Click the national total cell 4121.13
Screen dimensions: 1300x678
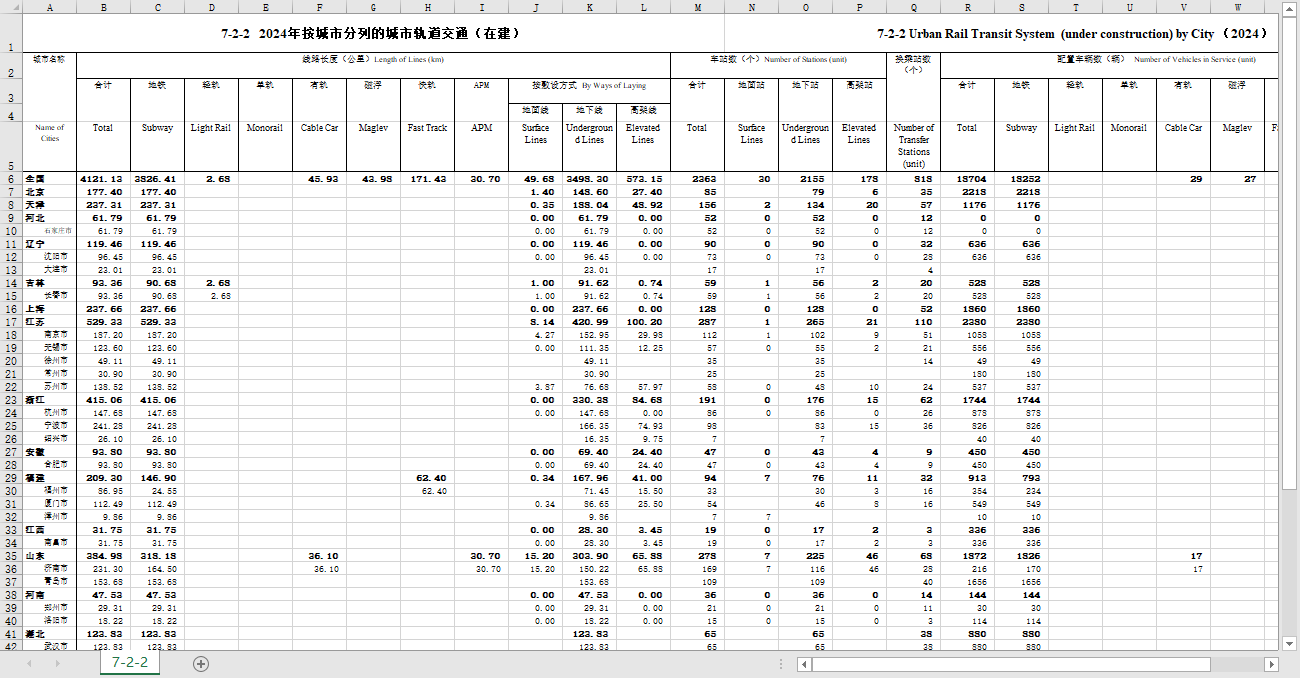coord(104,179)
